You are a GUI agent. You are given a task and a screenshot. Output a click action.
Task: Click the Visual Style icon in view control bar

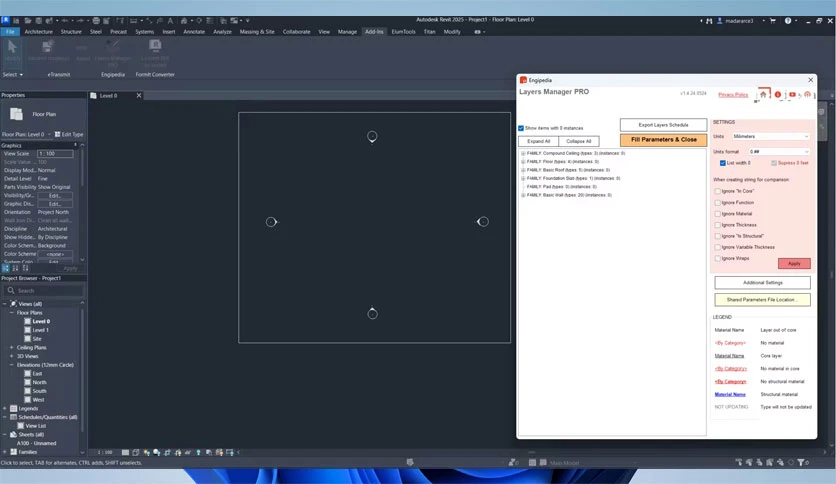[136, 453]
